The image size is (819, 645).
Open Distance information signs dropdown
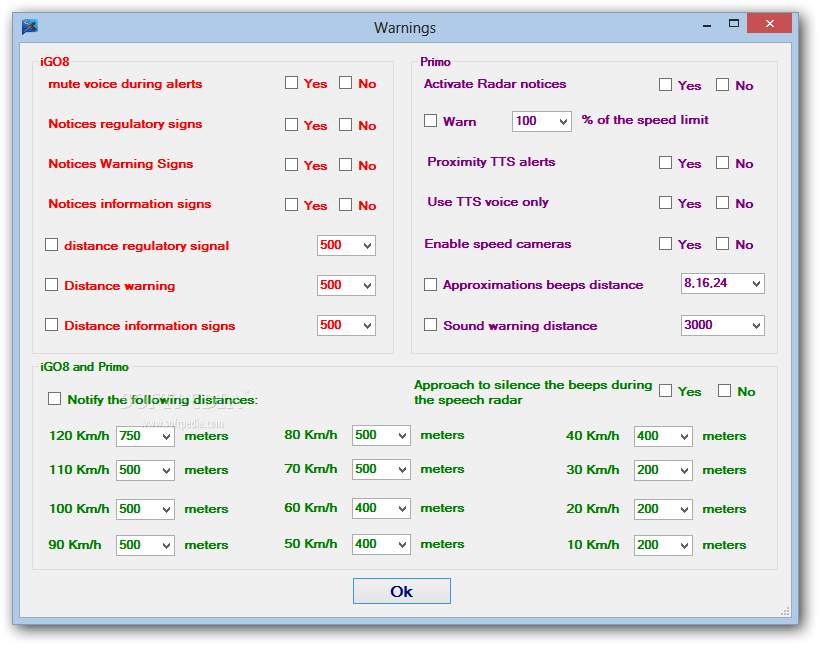click(x=346, y=325)
